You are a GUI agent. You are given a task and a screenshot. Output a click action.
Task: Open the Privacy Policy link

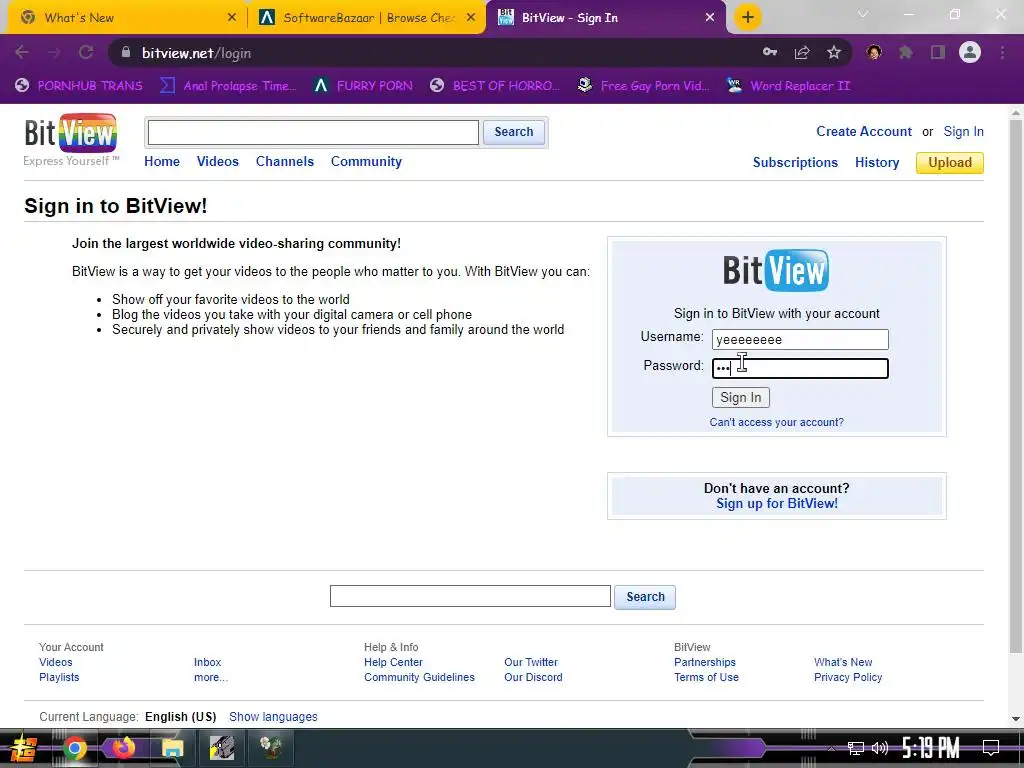point(848,677)
